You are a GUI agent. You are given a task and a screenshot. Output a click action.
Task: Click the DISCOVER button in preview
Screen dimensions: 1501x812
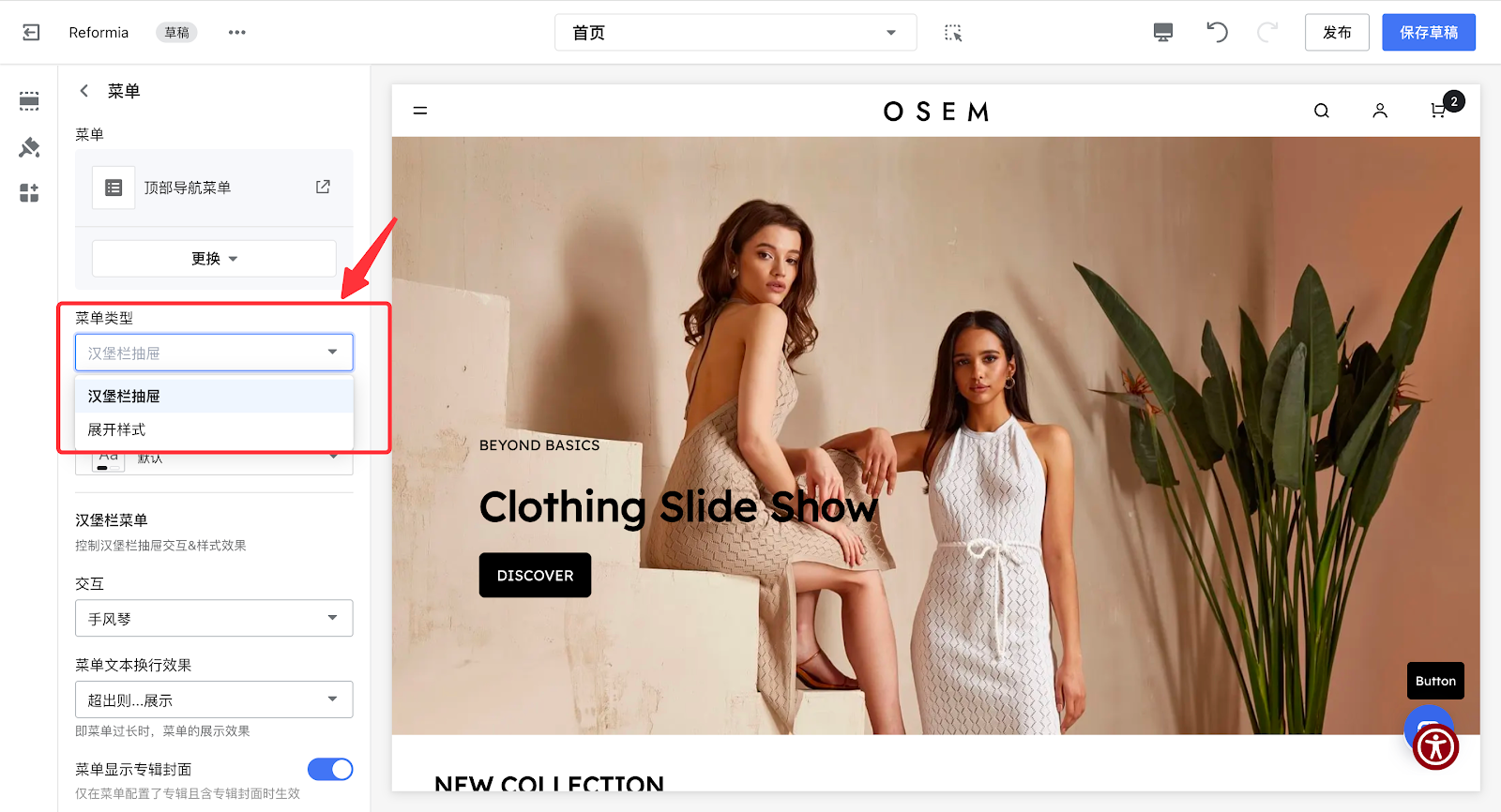tap(535, 575)
